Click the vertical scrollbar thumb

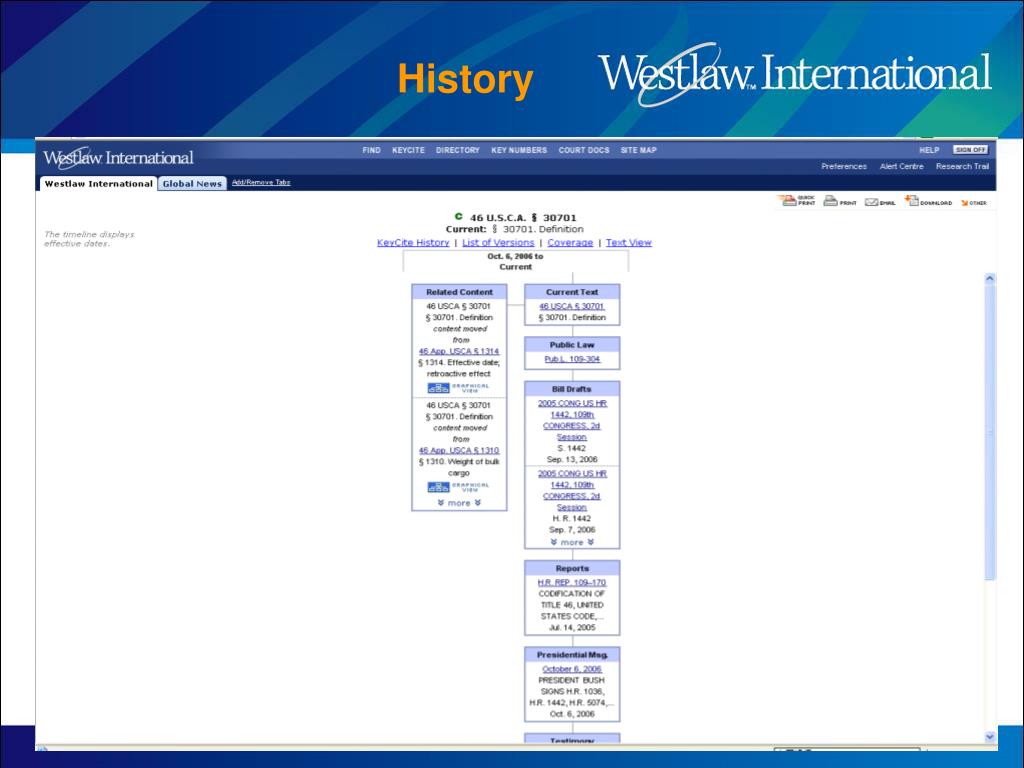click(989, 432)
